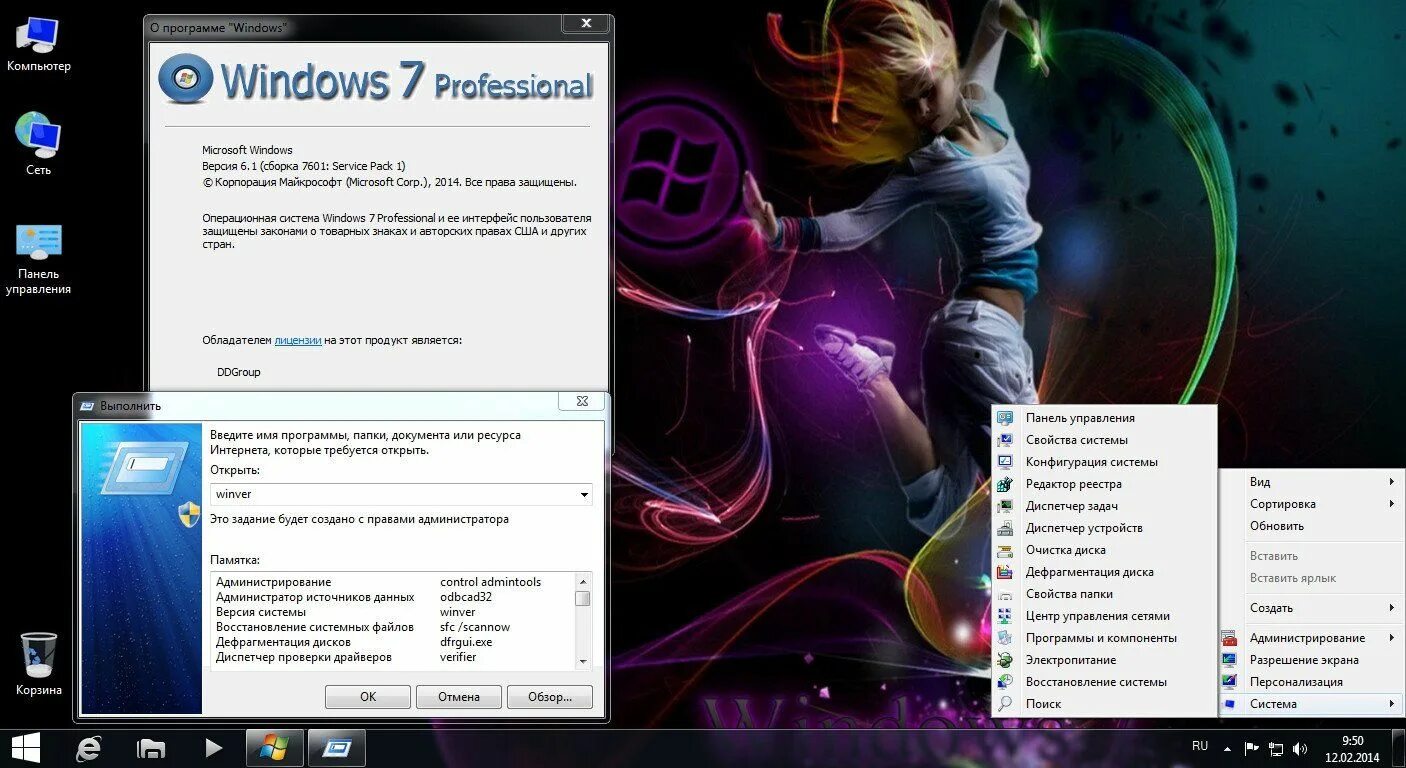
Task: Click the Памятка list scrollbar down arrow
Action: (x=583, y=661)
